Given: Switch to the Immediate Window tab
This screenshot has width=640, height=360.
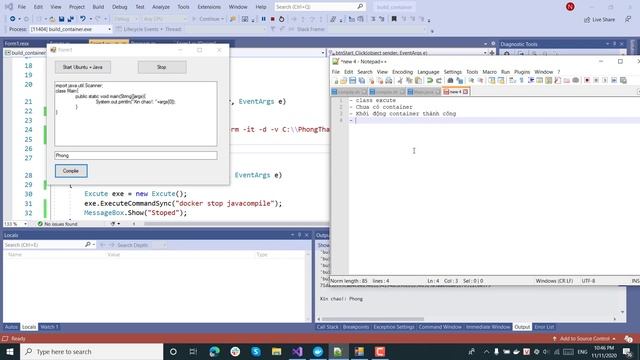Looking at the screenshot, I should point(488,327).
